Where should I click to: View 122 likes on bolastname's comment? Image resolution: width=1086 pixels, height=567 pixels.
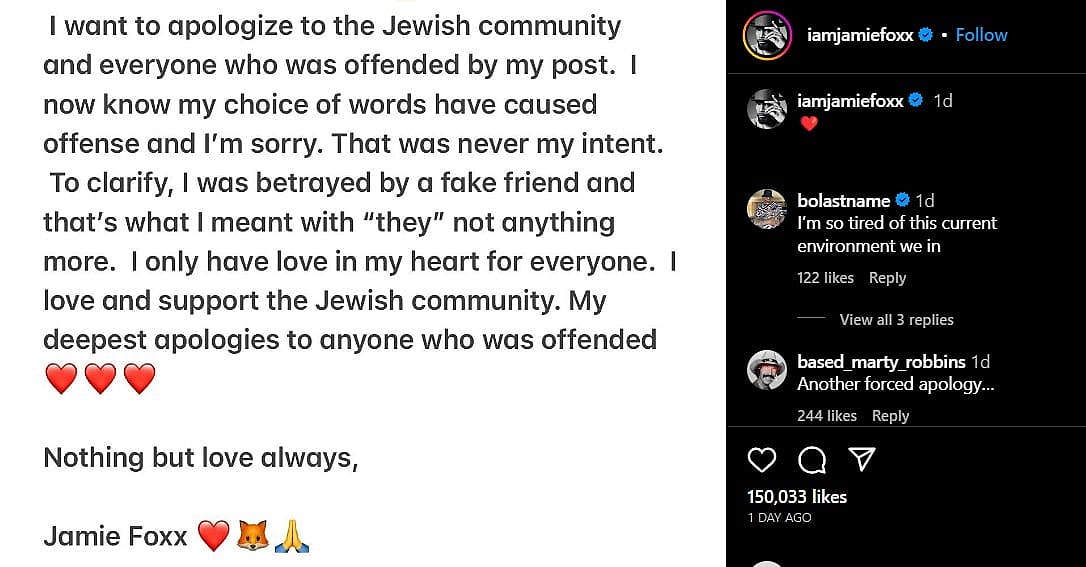(825, 278)
